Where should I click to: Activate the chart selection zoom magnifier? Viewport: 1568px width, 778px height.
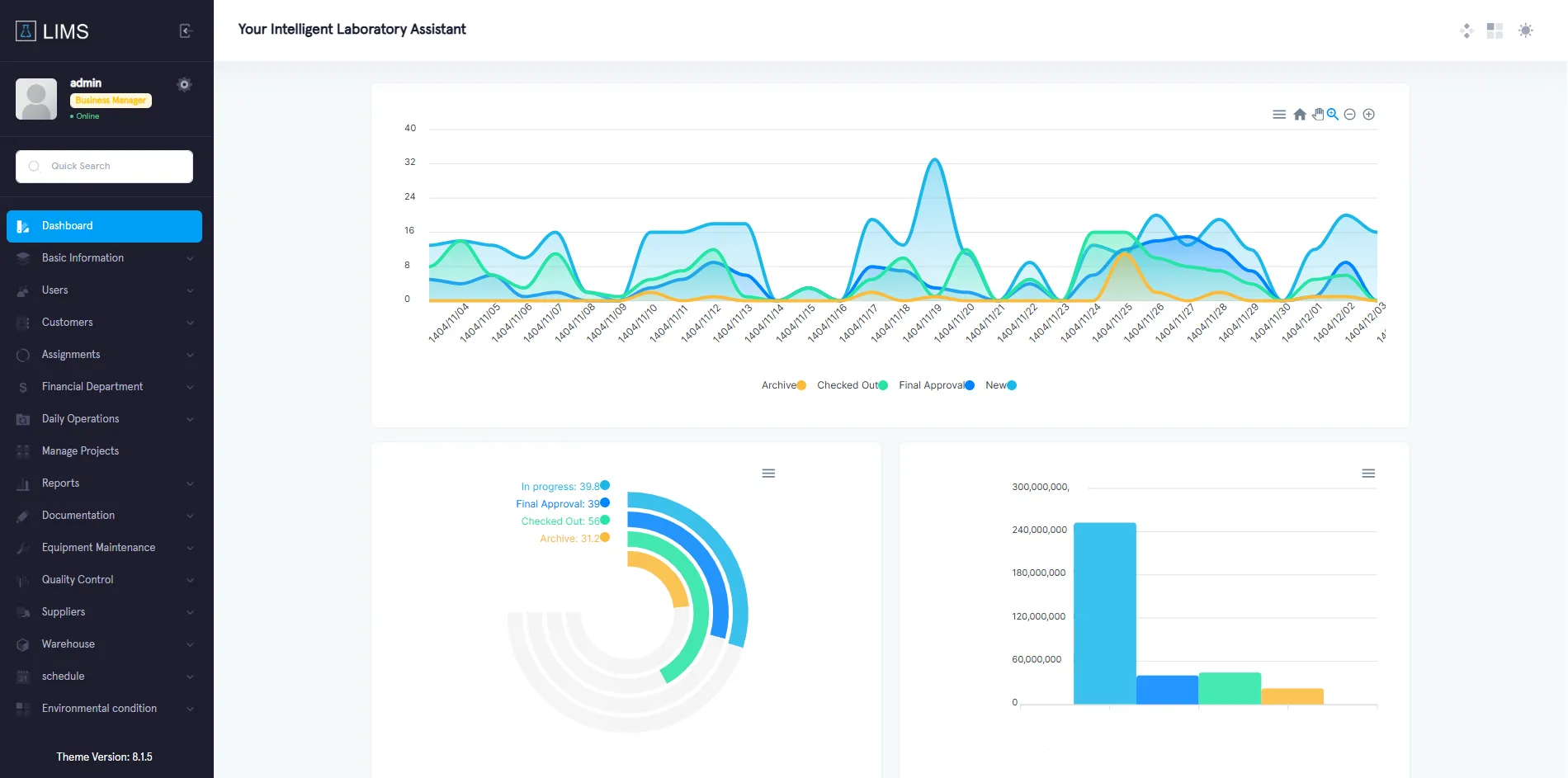pos(1333,115)
